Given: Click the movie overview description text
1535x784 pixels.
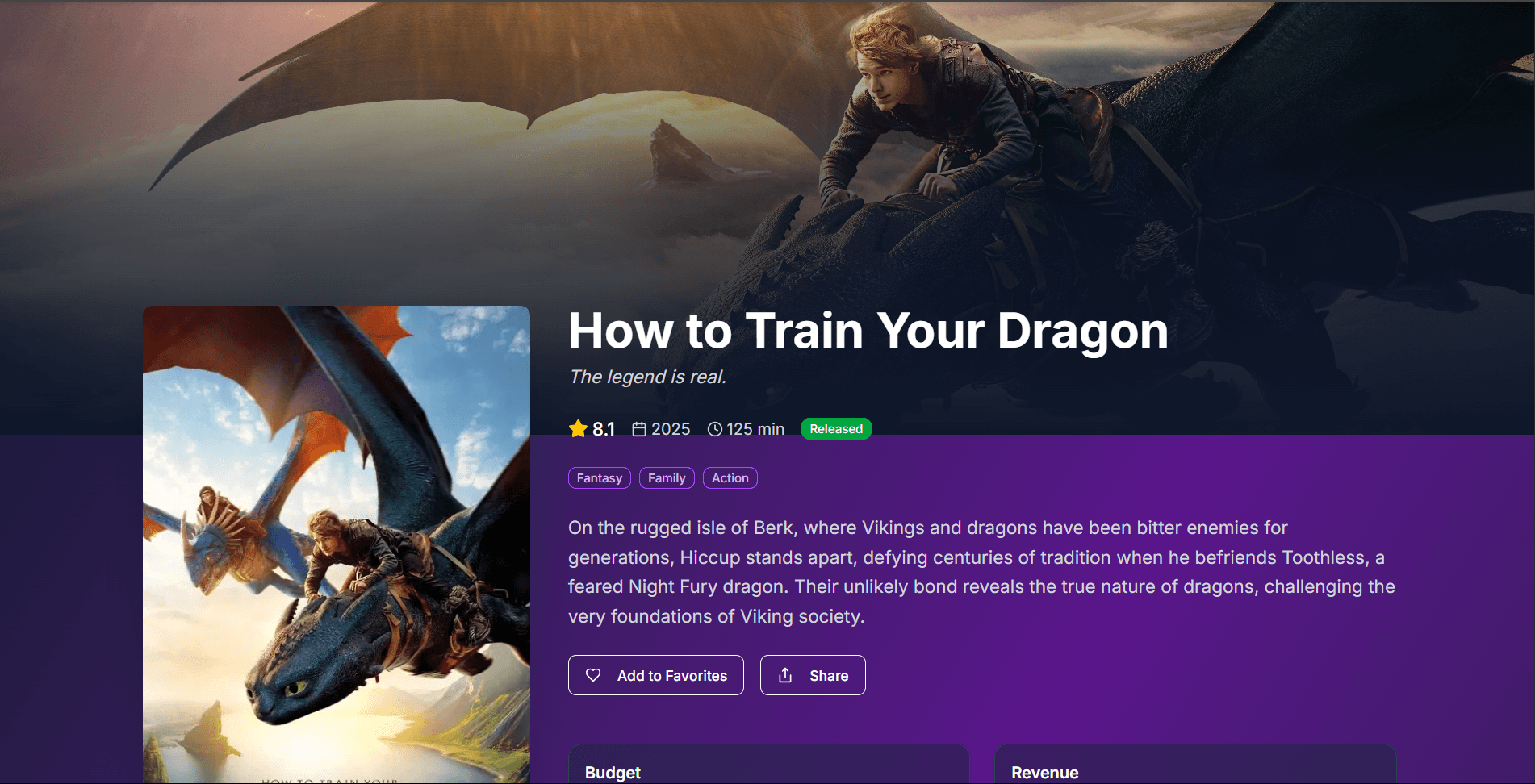Looking at the screenshot, I should [981, 572].
